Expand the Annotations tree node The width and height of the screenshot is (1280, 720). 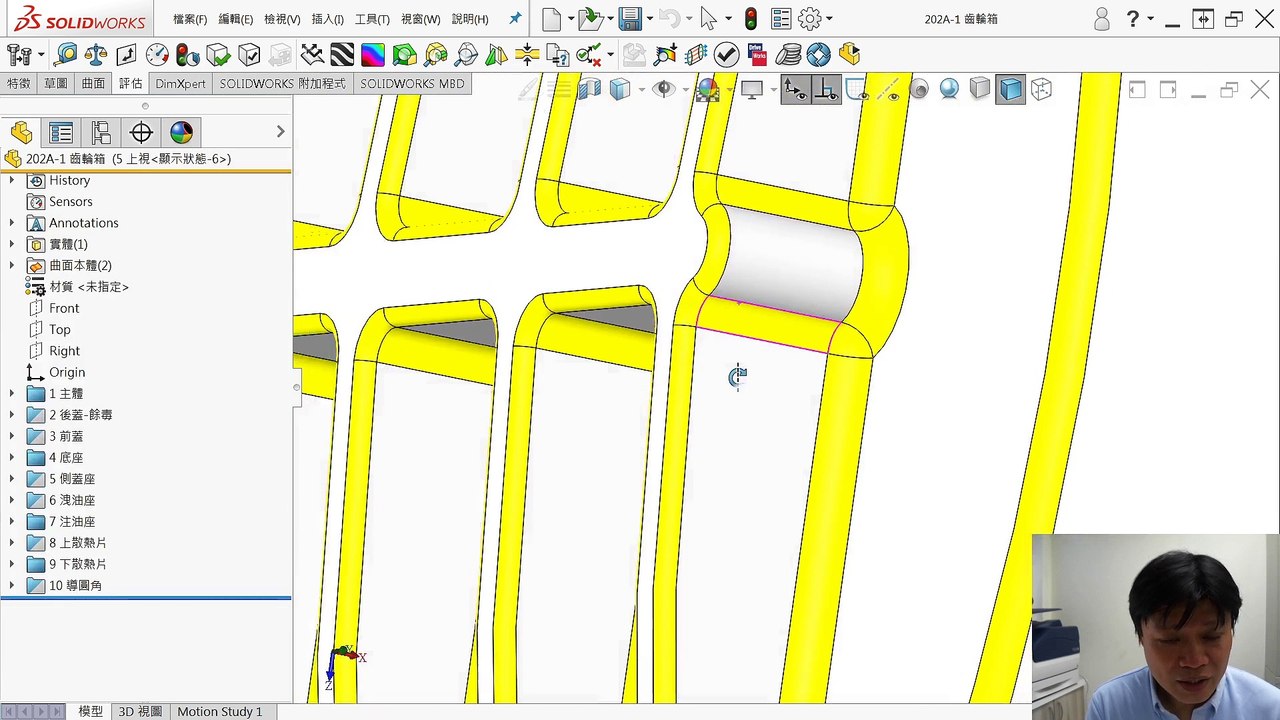point(12,223)
